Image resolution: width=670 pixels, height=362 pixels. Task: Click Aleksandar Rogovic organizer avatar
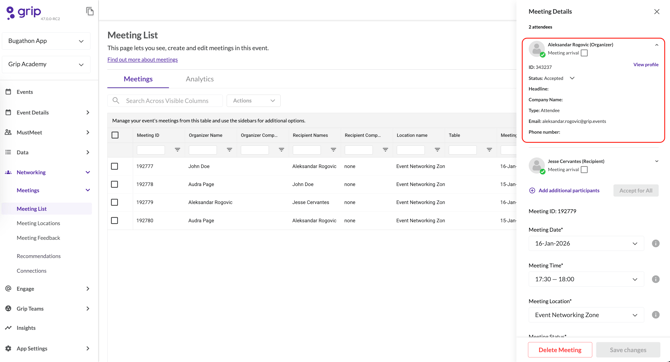coord(537,49)
